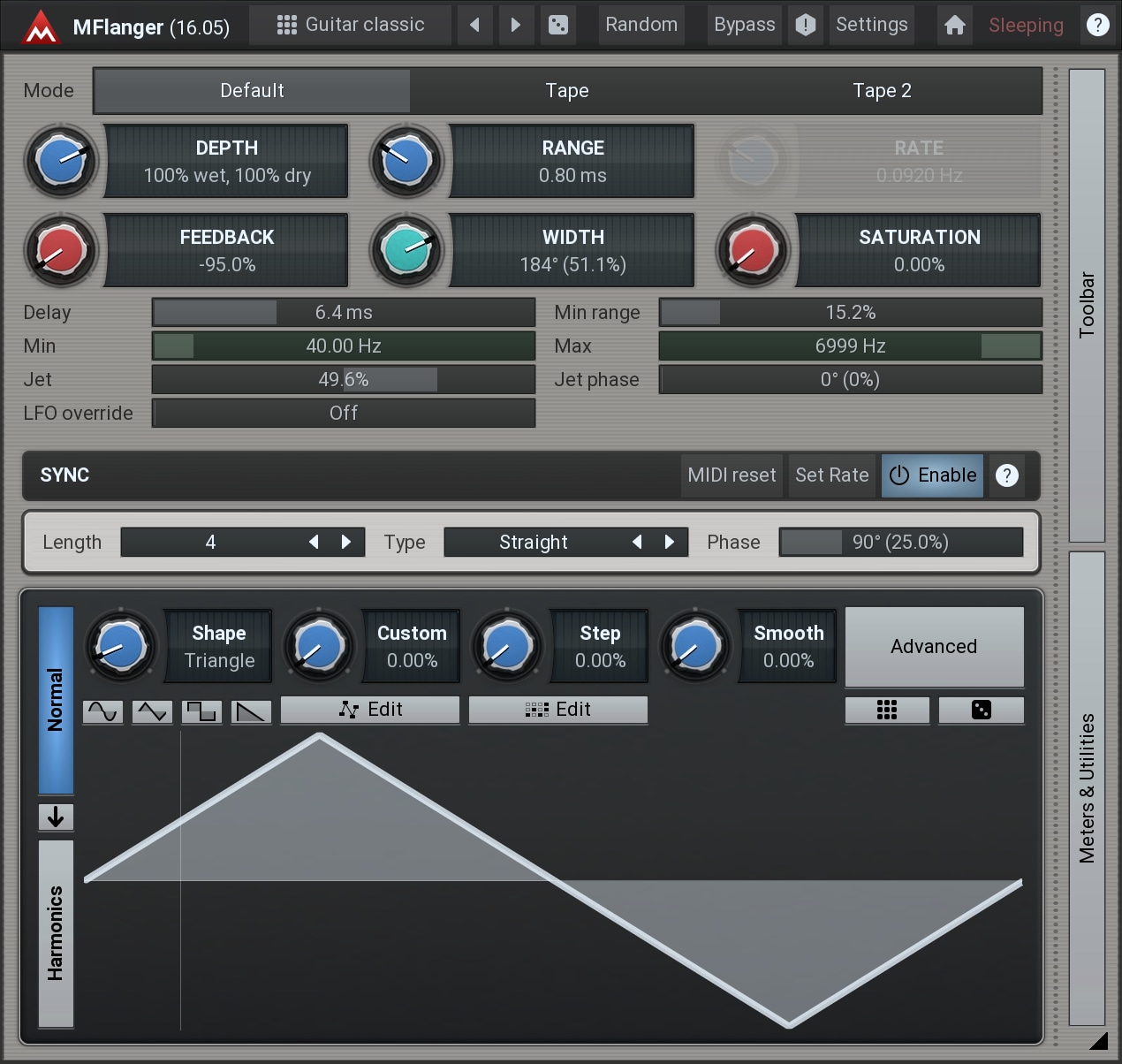Click the home icon
The width and height of the screenshot is (1122, 1064).
955,25
